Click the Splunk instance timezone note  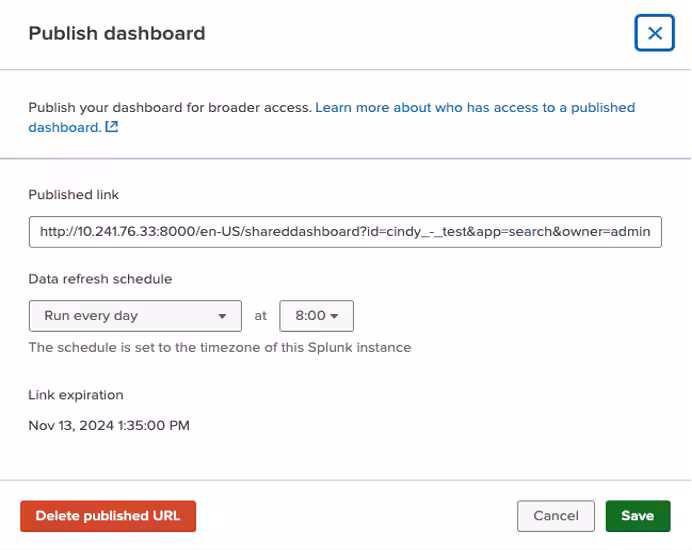219,348
